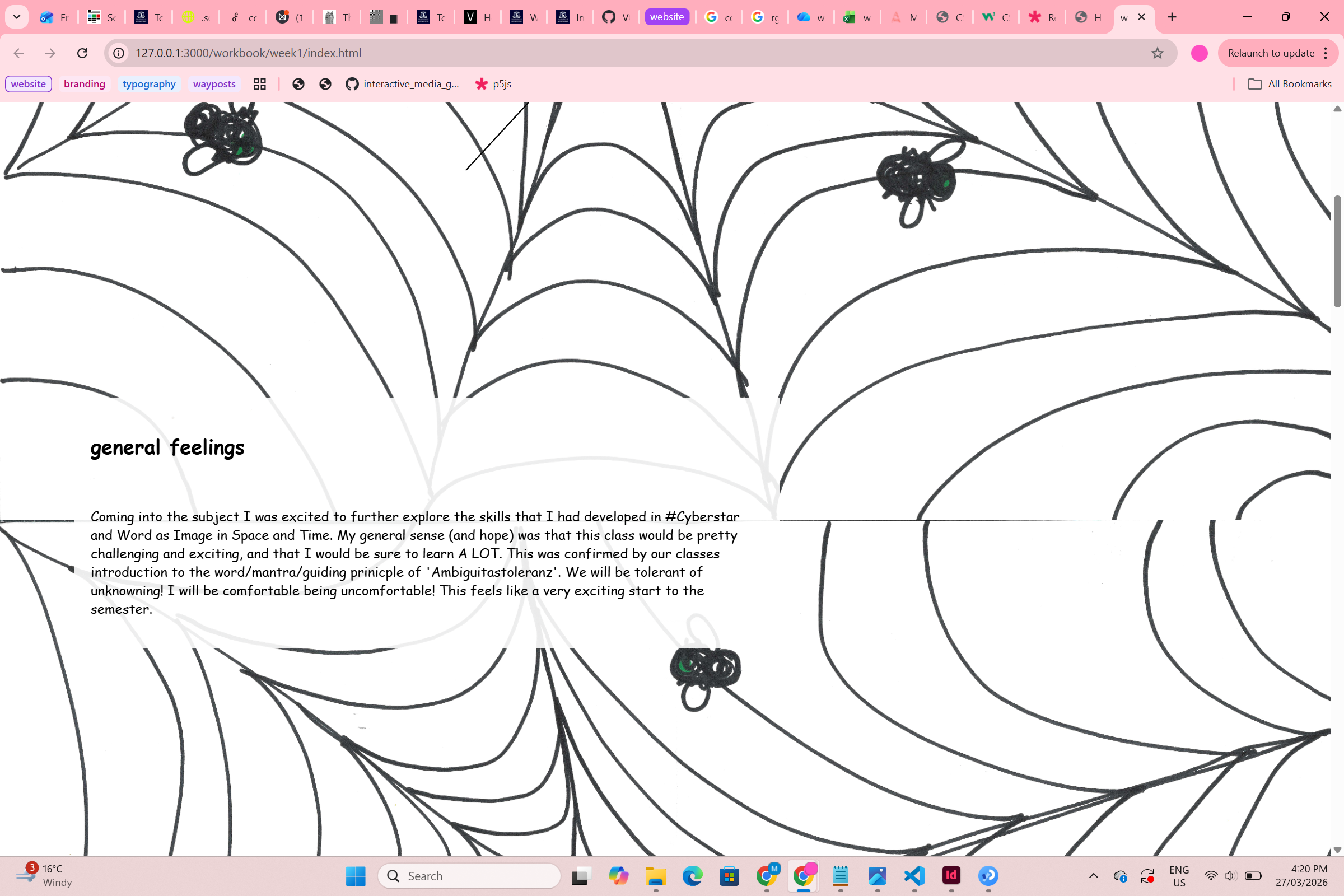
Task: Open the pink profile avatar
Action: click(x=1199, y=53)
